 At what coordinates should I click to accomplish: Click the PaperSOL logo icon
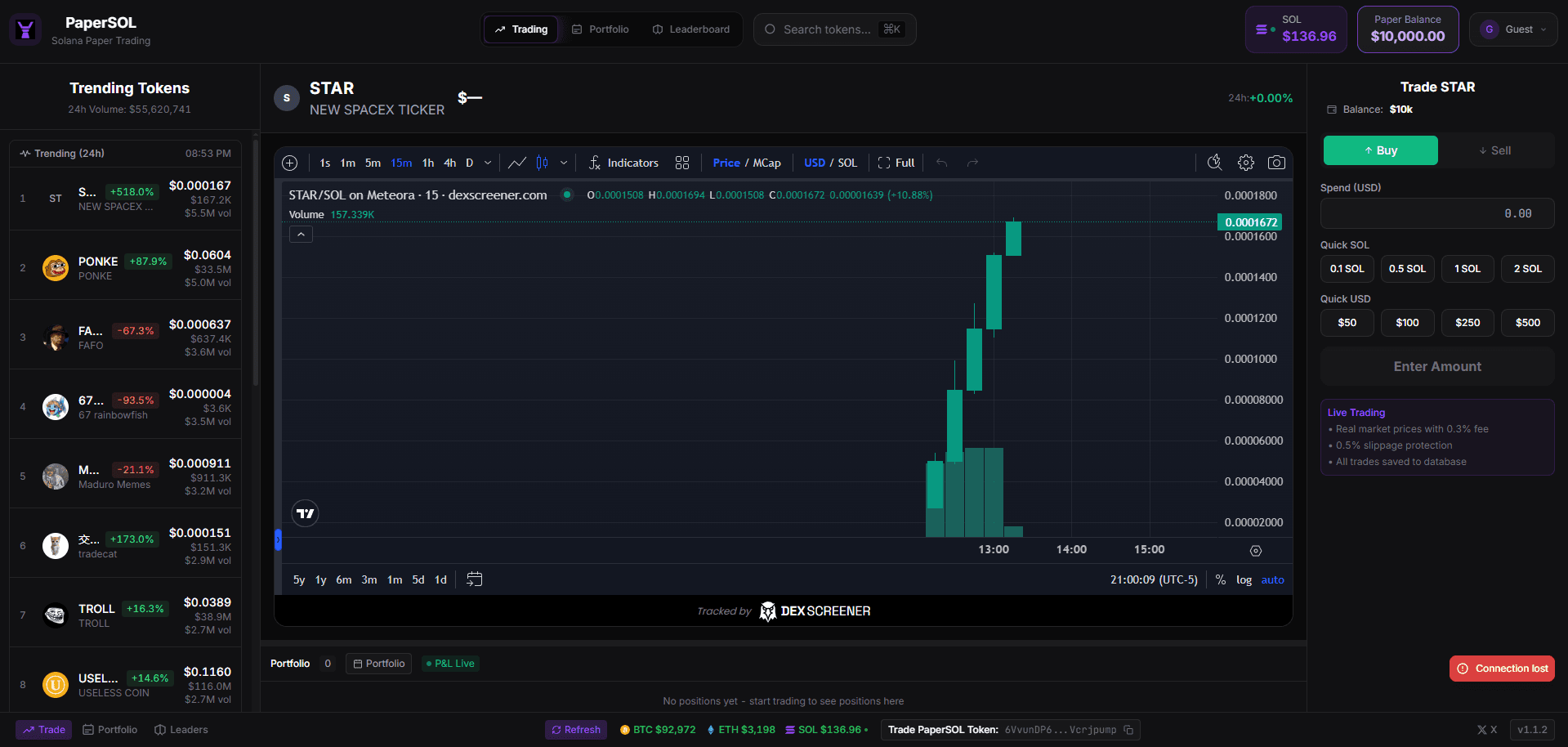click(x=25, y=30)
